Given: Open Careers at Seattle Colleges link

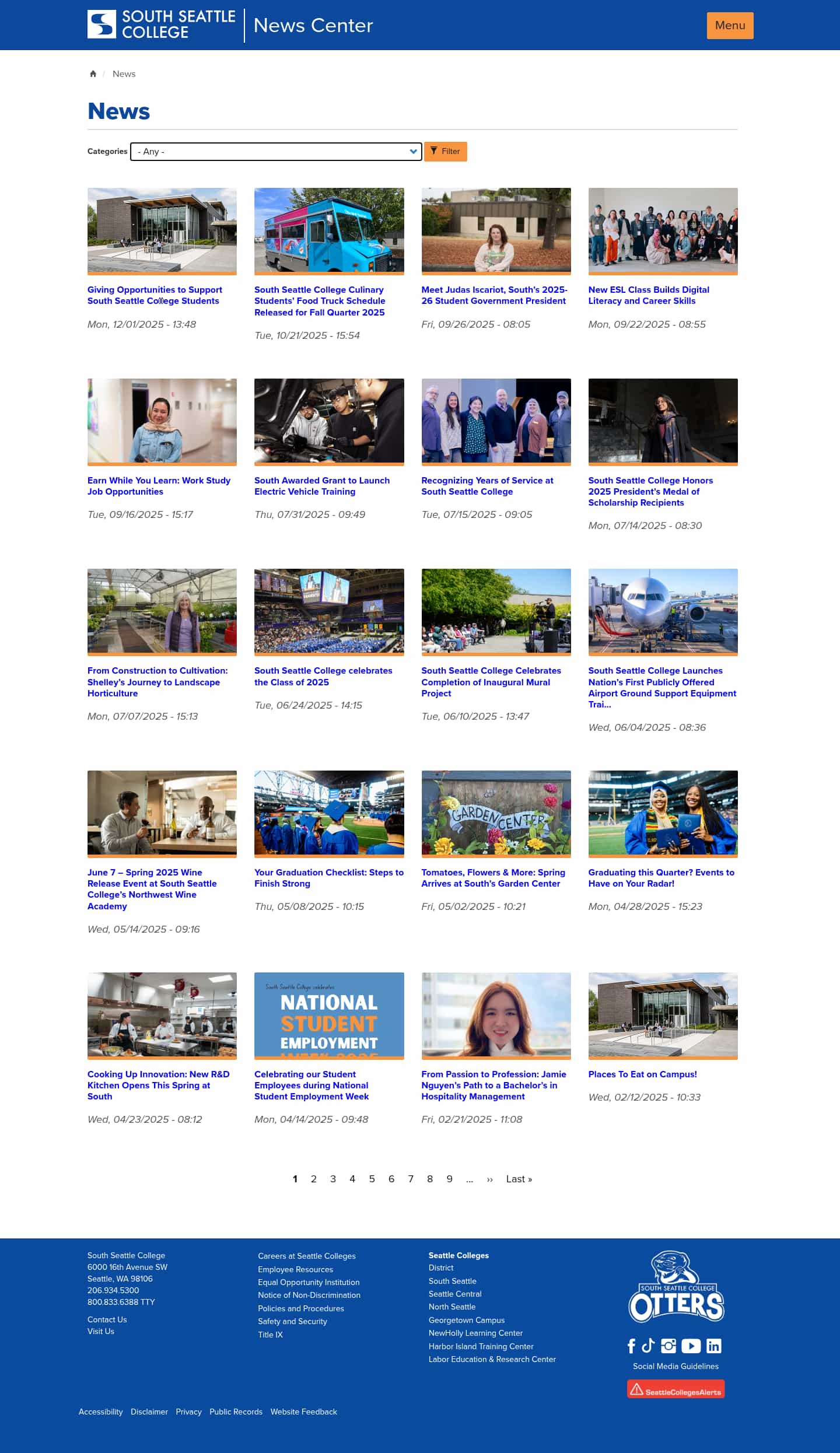Looking at the screenshot, I should click(x=307, y=1256).
